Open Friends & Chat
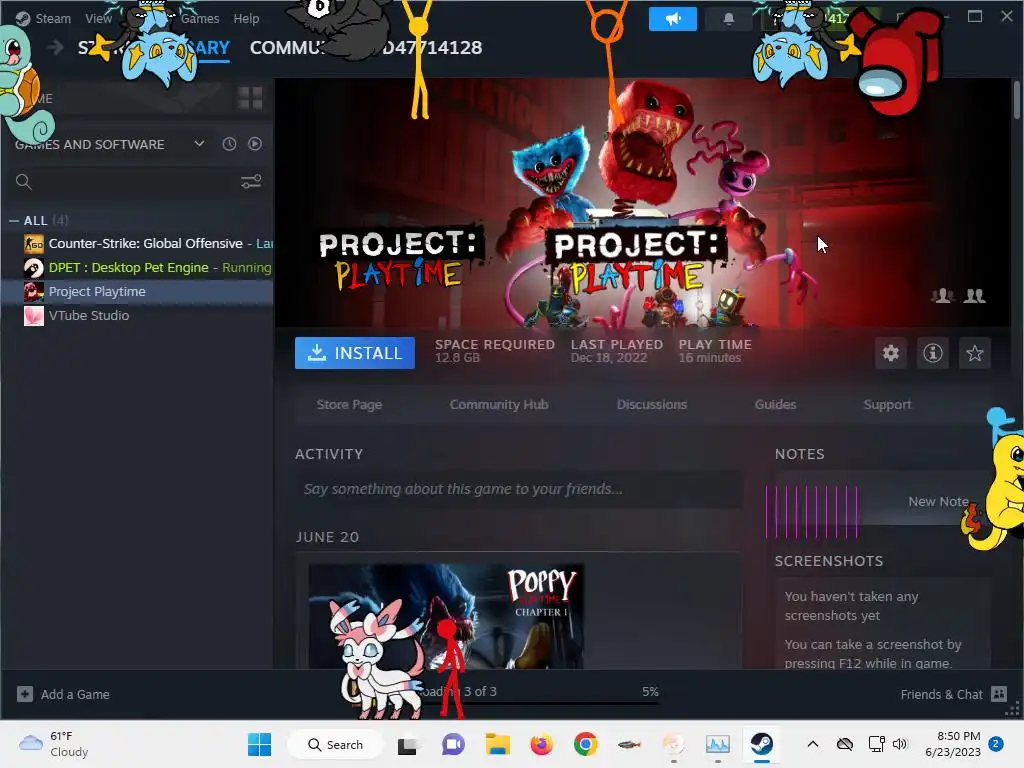 (x=953, y=694)
